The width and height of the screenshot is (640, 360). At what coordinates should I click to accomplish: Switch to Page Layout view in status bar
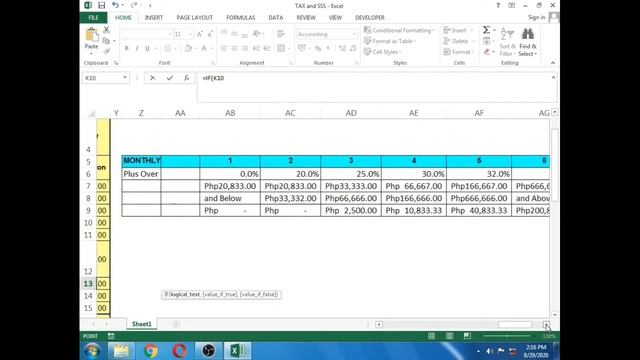coord(449,336)
